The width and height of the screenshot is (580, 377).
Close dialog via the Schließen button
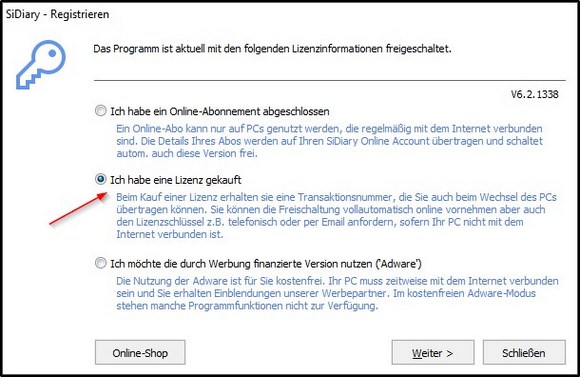(524, 353)
